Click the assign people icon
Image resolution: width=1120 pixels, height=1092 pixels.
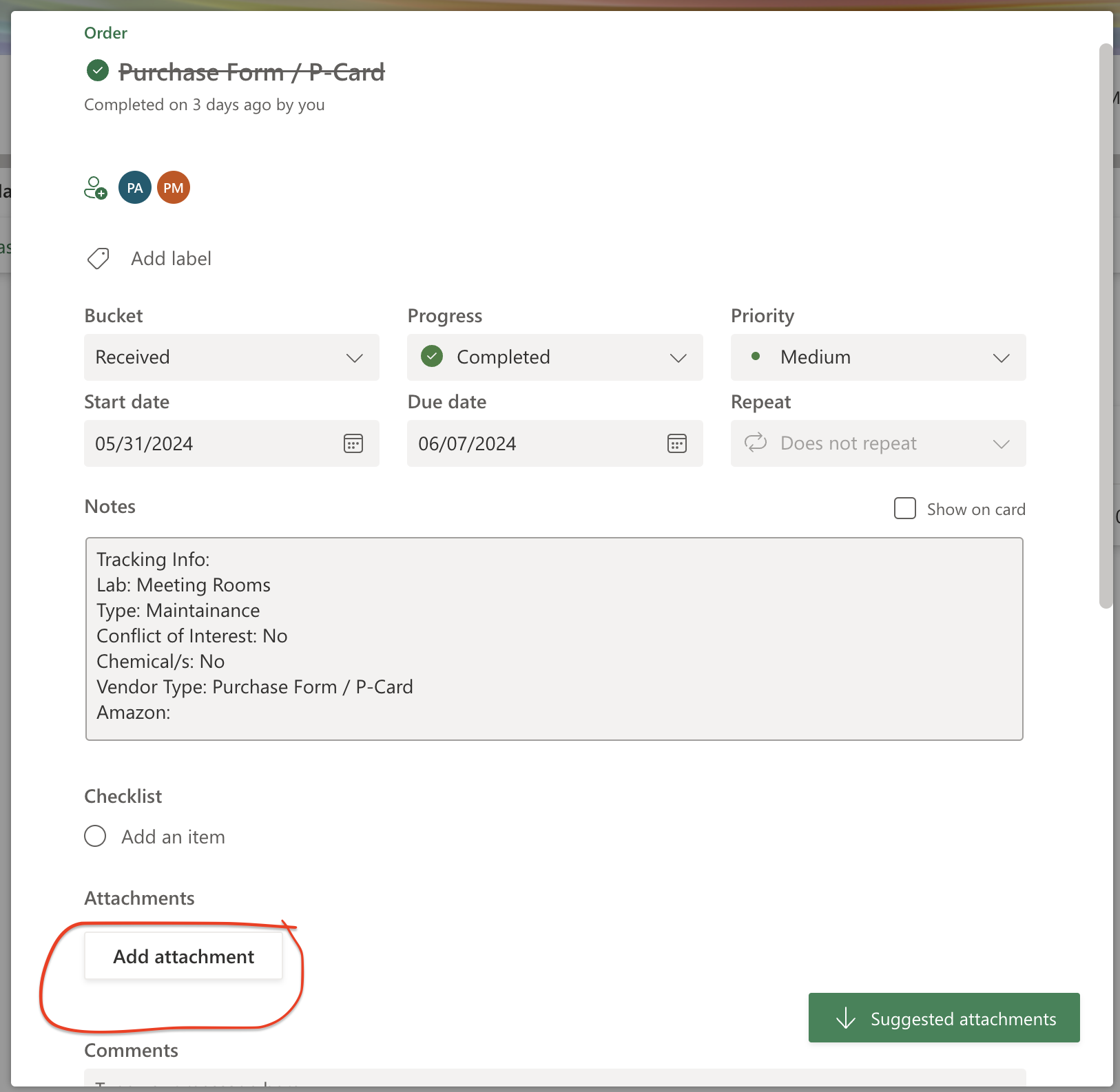tap(96, 188)
